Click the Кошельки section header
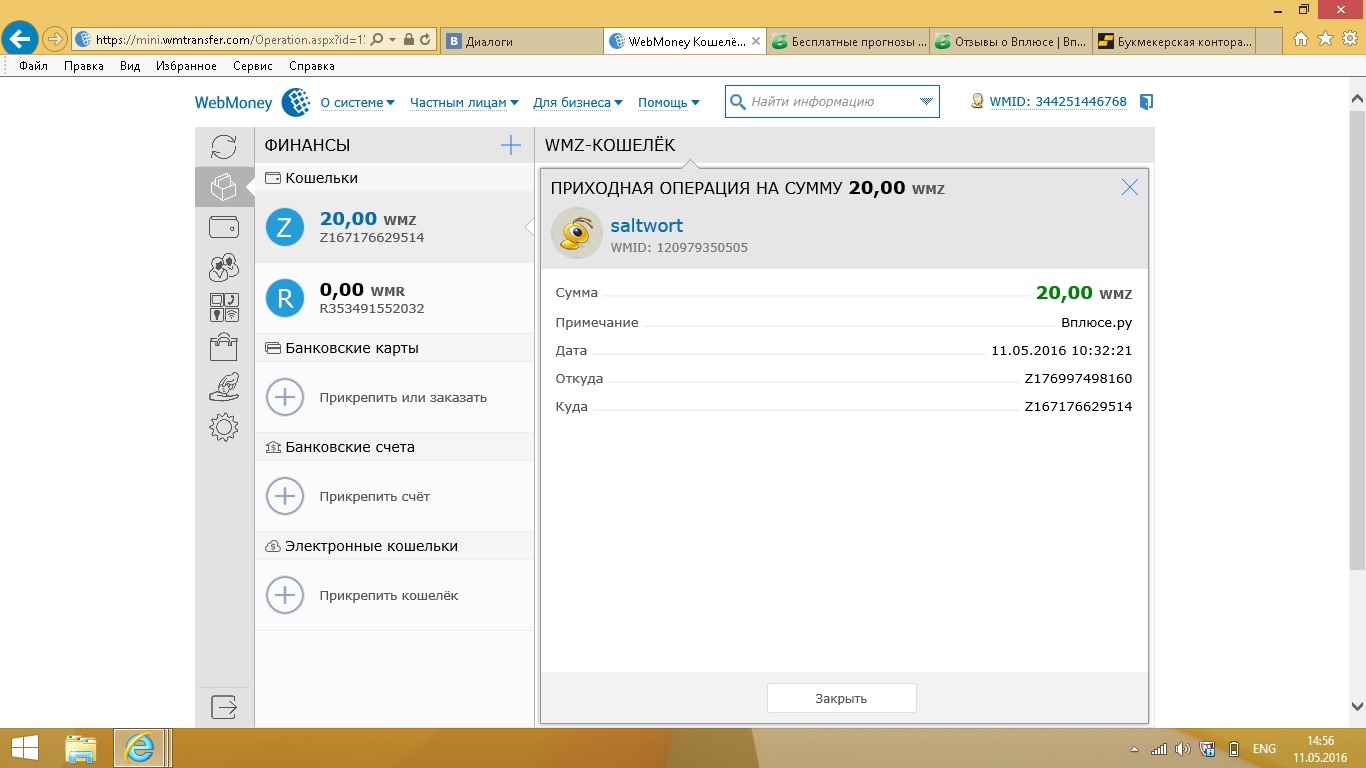The image size is (1366, 768). 394,178
